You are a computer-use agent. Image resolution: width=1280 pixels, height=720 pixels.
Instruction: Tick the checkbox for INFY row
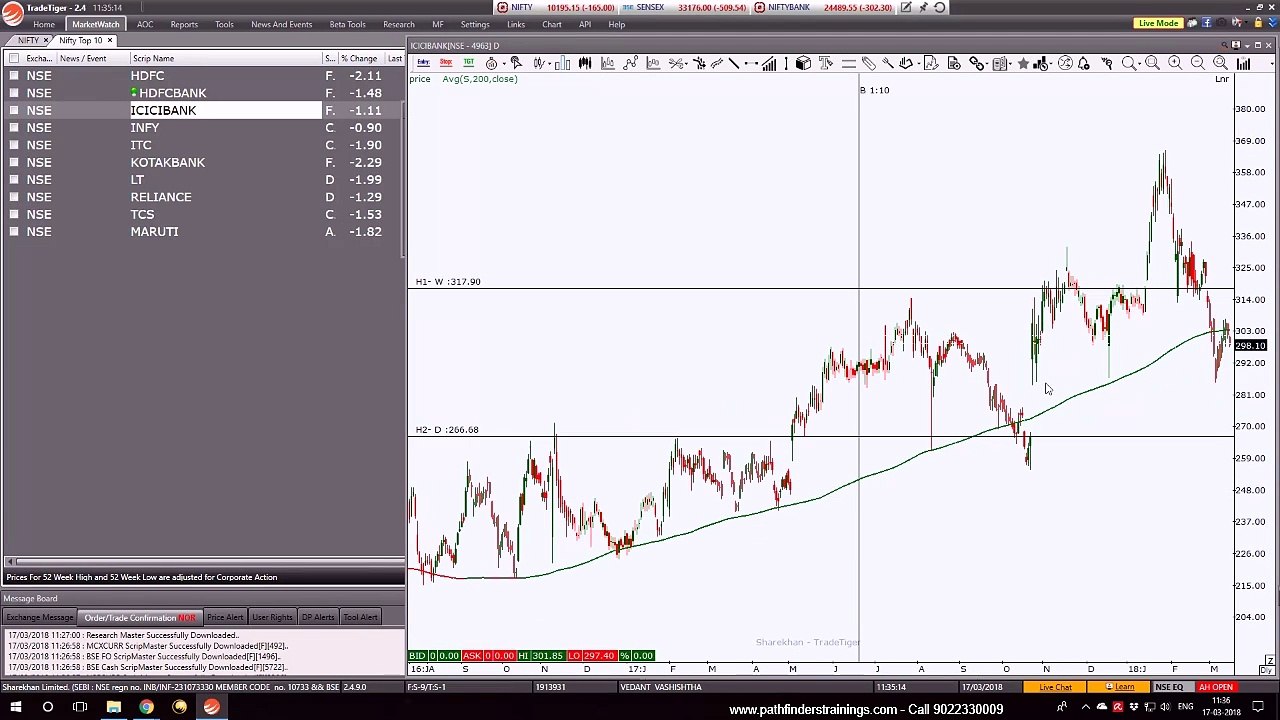[14, 128]
